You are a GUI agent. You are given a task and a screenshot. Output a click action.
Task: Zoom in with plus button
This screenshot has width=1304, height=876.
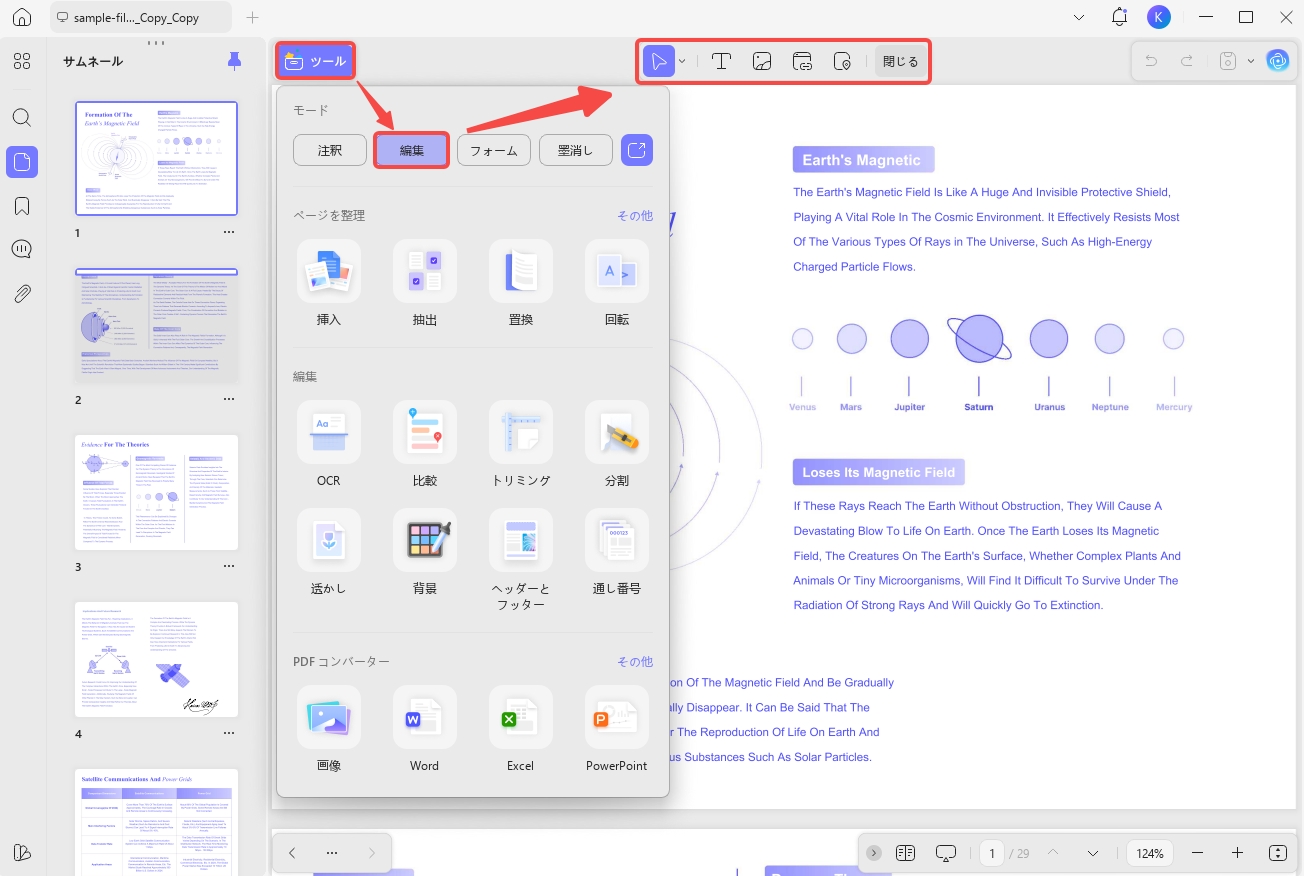tap(1237, 853)
